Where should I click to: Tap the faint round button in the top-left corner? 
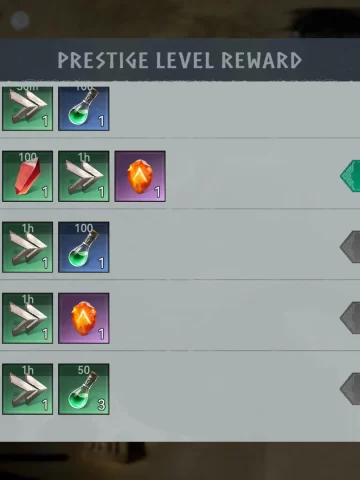point(20,20)
